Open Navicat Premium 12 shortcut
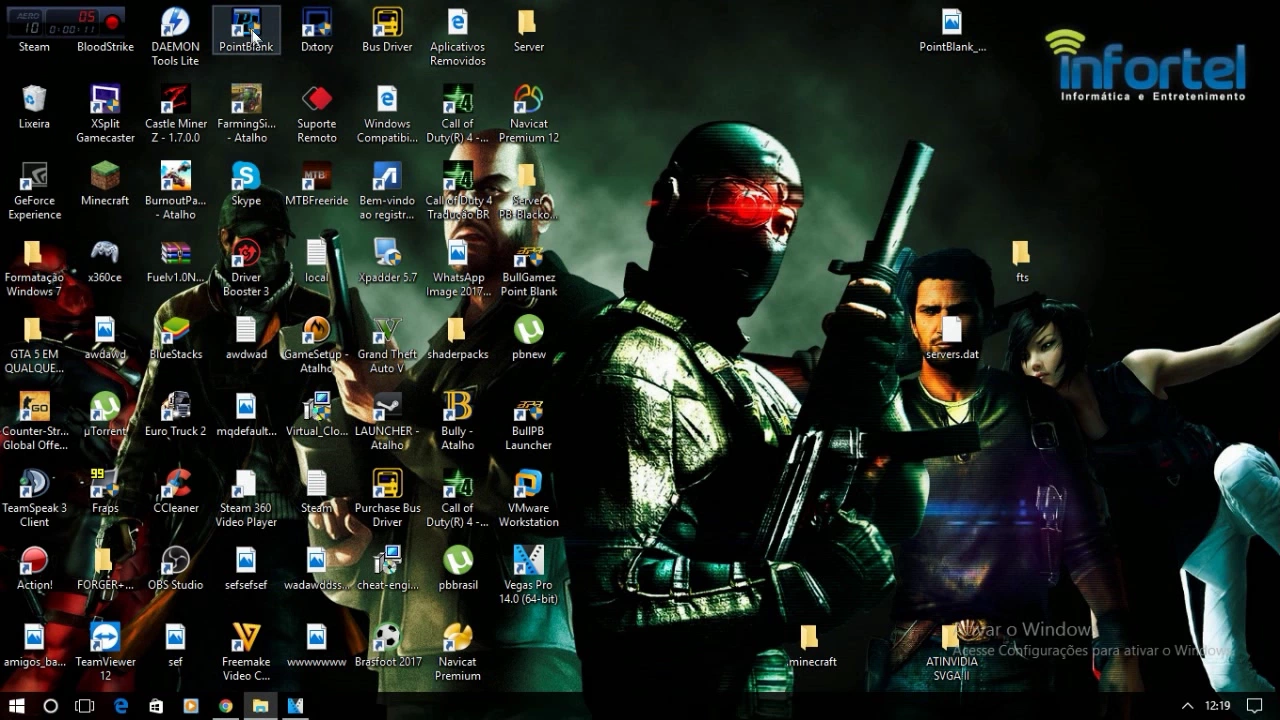Viewport: 1280px width, 720px height. (528, 114)
